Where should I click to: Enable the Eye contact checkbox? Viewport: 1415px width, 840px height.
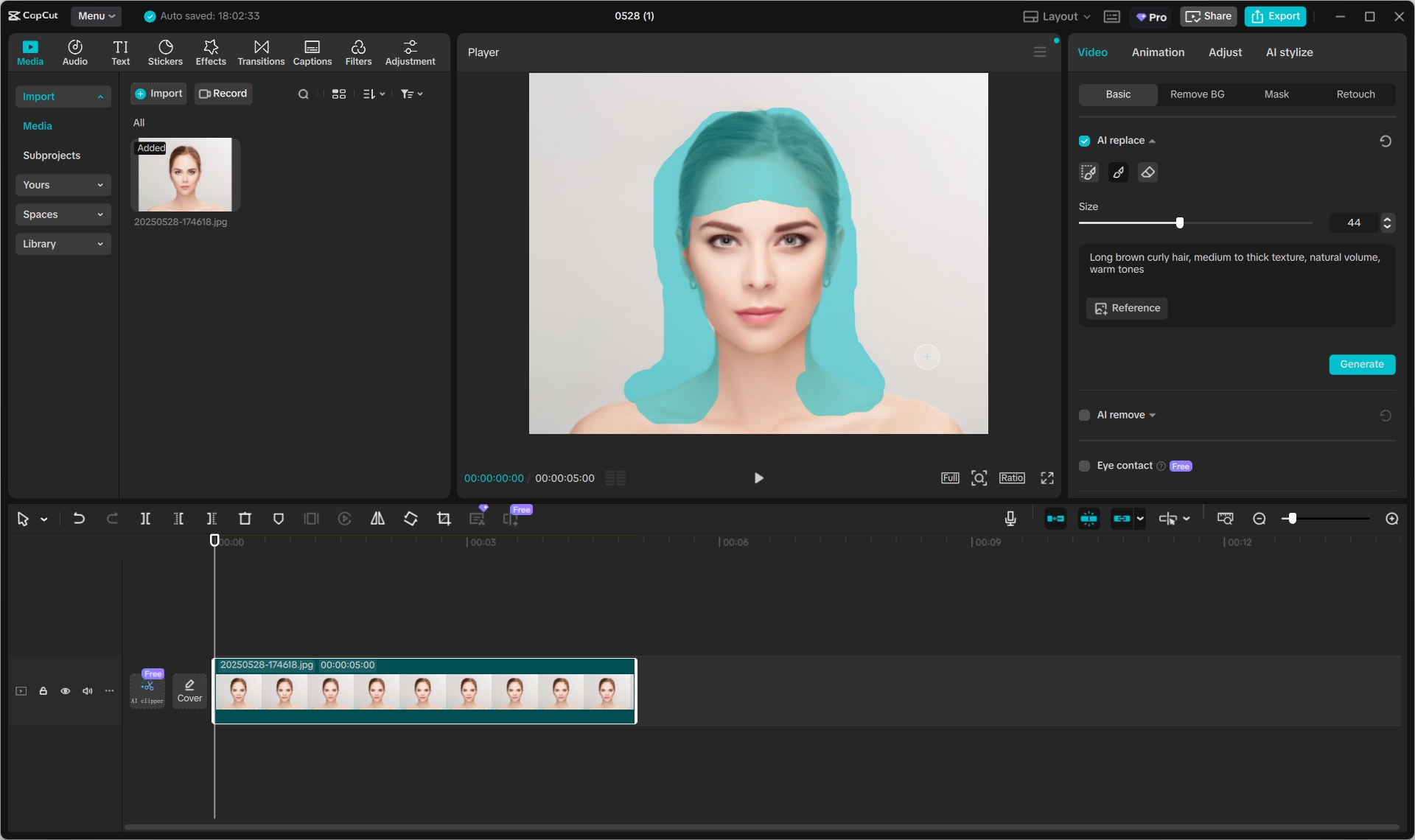(x=1084, y=466)
